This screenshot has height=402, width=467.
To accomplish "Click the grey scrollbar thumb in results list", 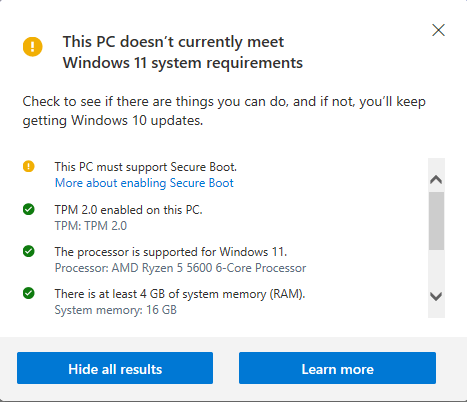I will click(436, 221).
